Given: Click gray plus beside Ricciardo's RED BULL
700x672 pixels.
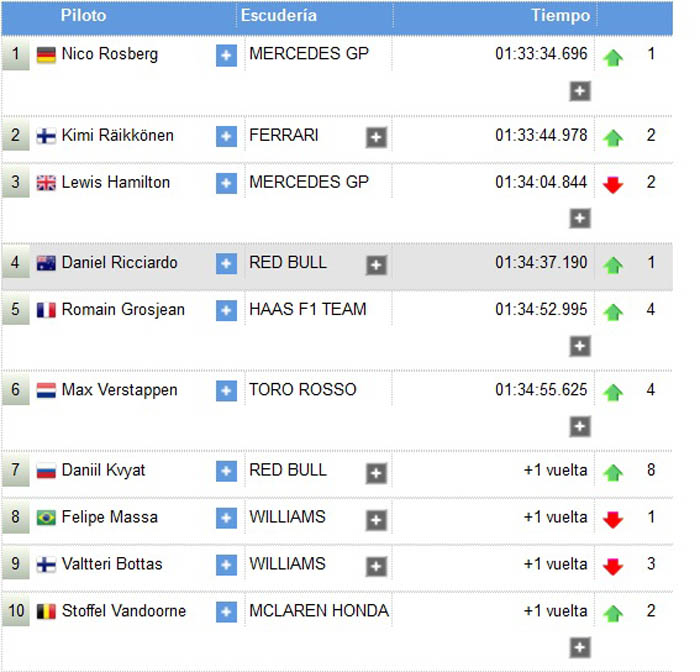Looking at the screenshot, I should [376, 265].
